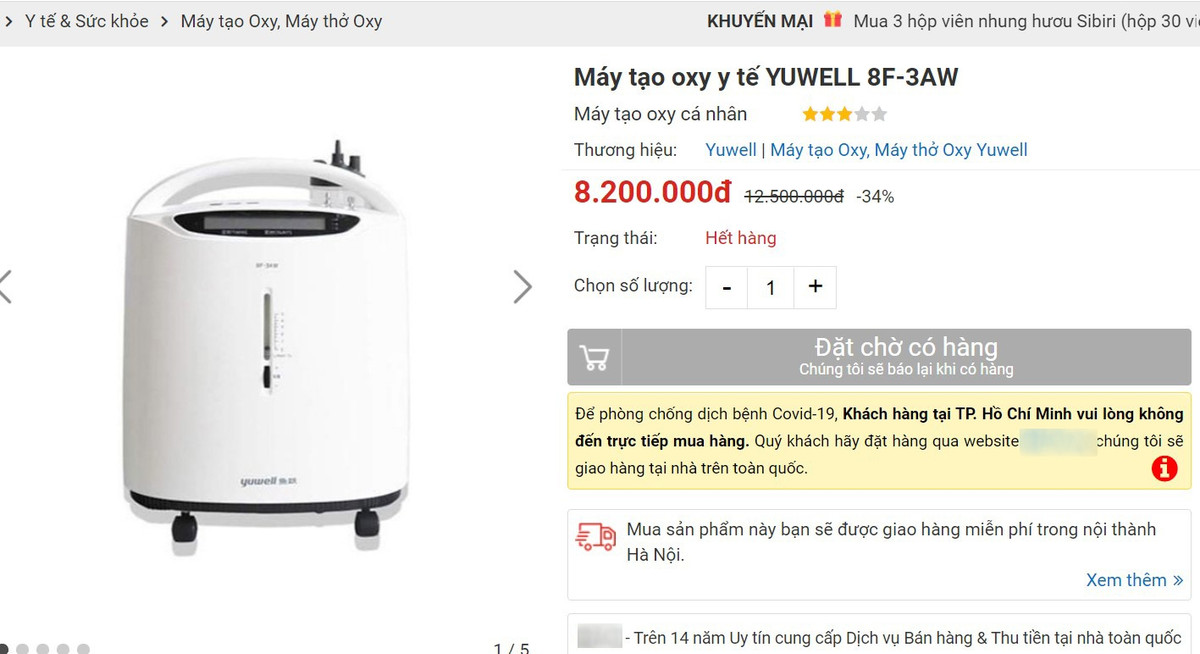Click the shopping cart icon
Viewport: 1200px width, 654px height.
click(595, 357)
